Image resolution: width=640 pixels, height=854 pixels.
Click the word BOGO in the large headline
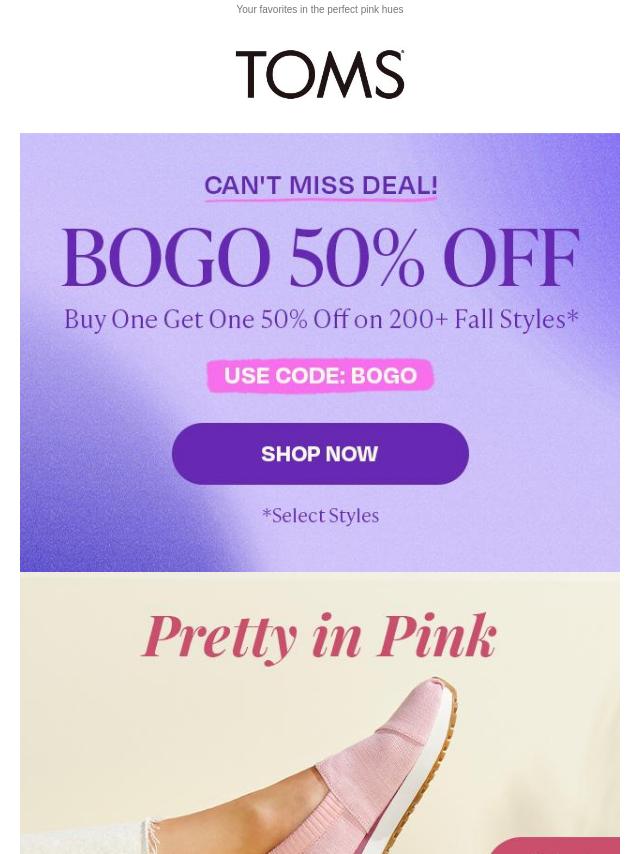(x=166, y=258)
